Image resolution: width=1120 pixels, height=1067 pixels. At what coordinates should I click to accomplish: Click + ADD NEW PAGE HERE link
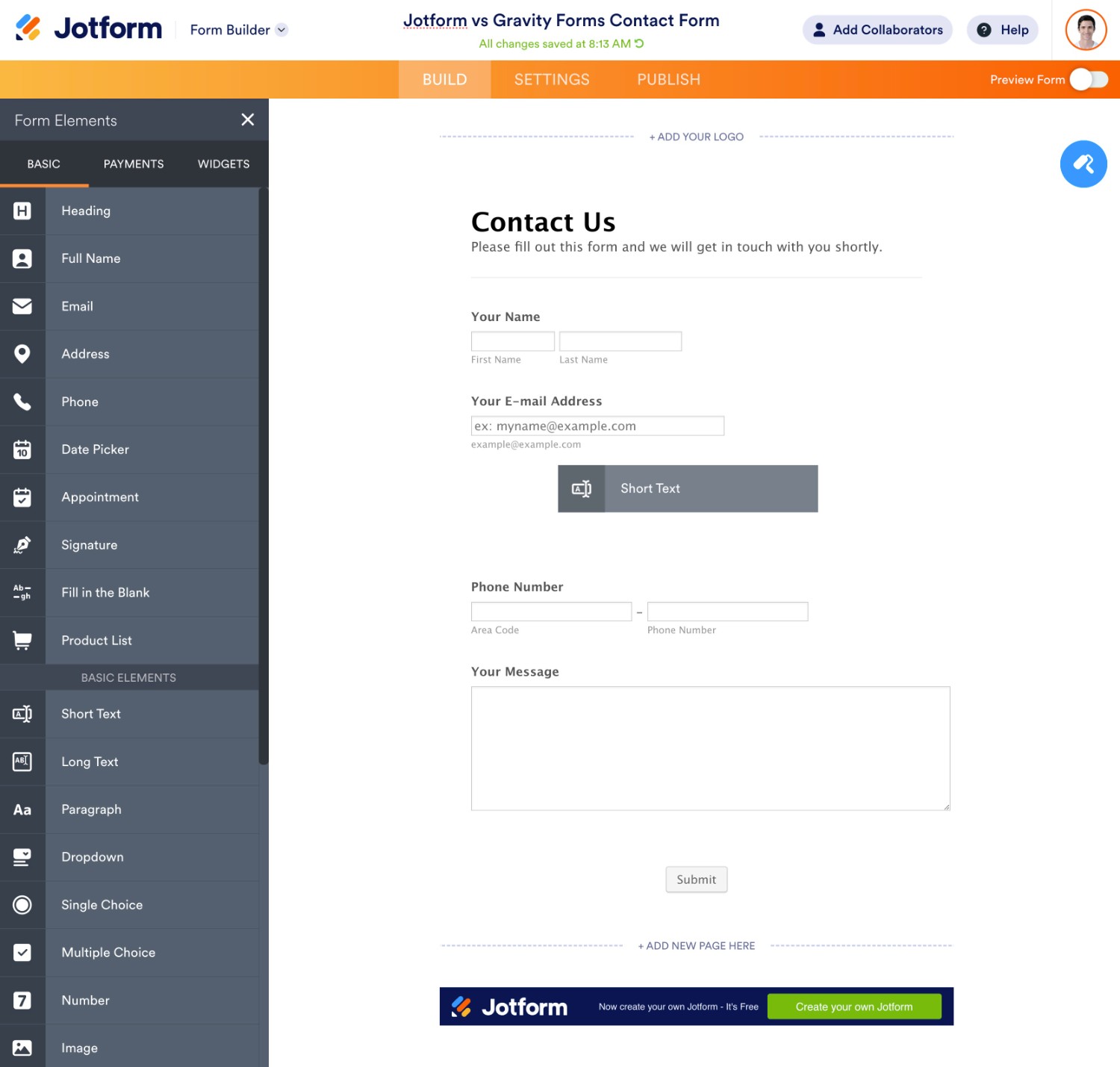coord(697,945)
